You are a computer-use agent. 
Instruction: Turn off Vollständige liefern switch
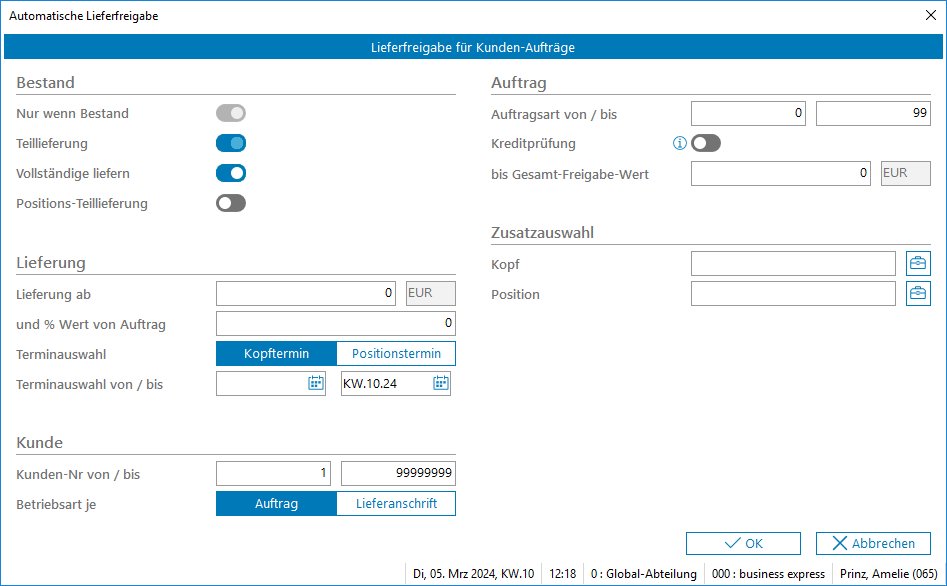[x=231, y=174]
